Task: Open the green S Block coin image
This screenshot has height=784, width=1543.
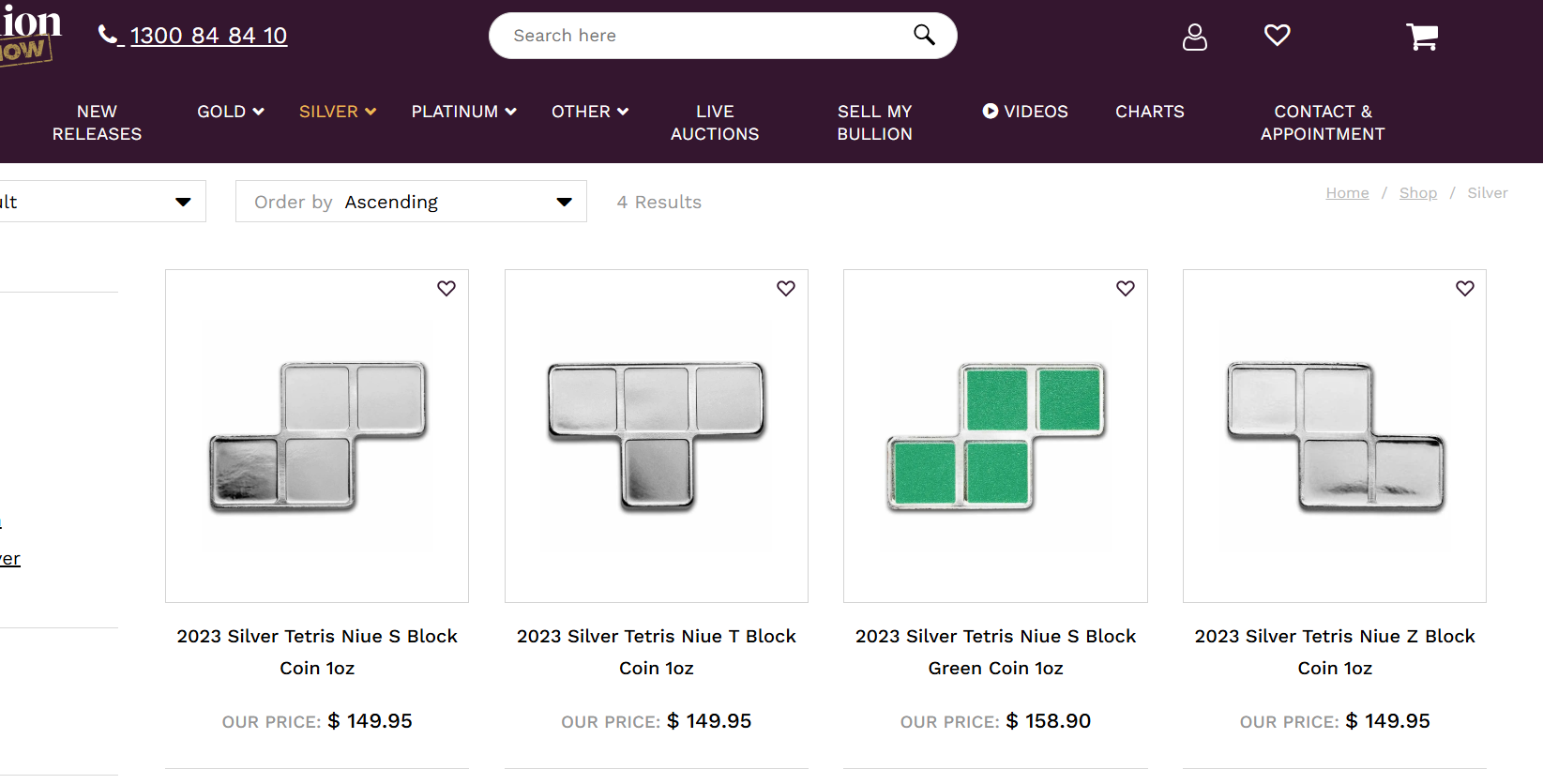Action: 995,436
